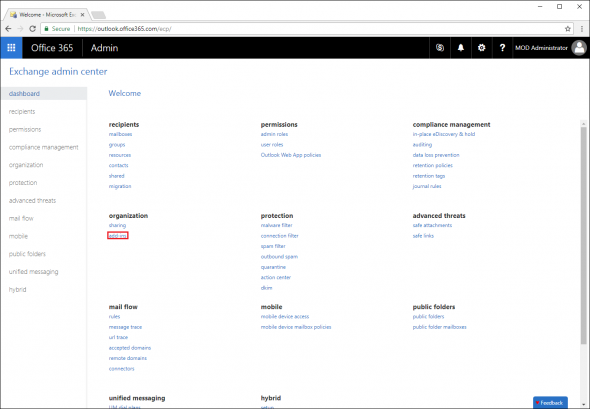
Task: Open retention policies link
Action: point(433,166)
